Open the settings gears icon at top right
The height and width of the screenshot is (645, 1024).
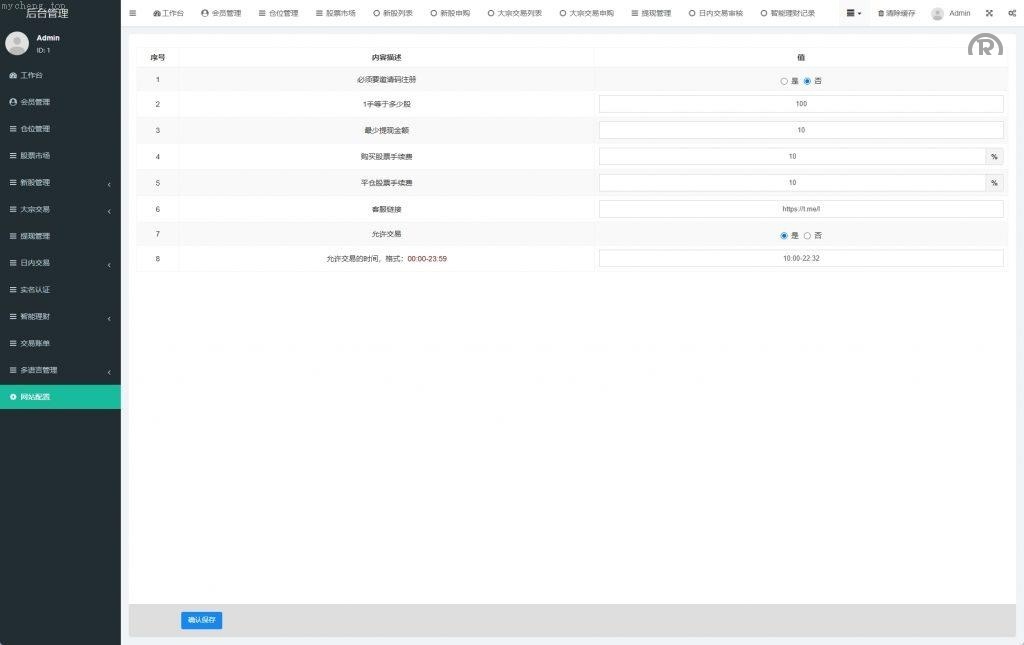pyautogui.click(x=1011, y=13)
